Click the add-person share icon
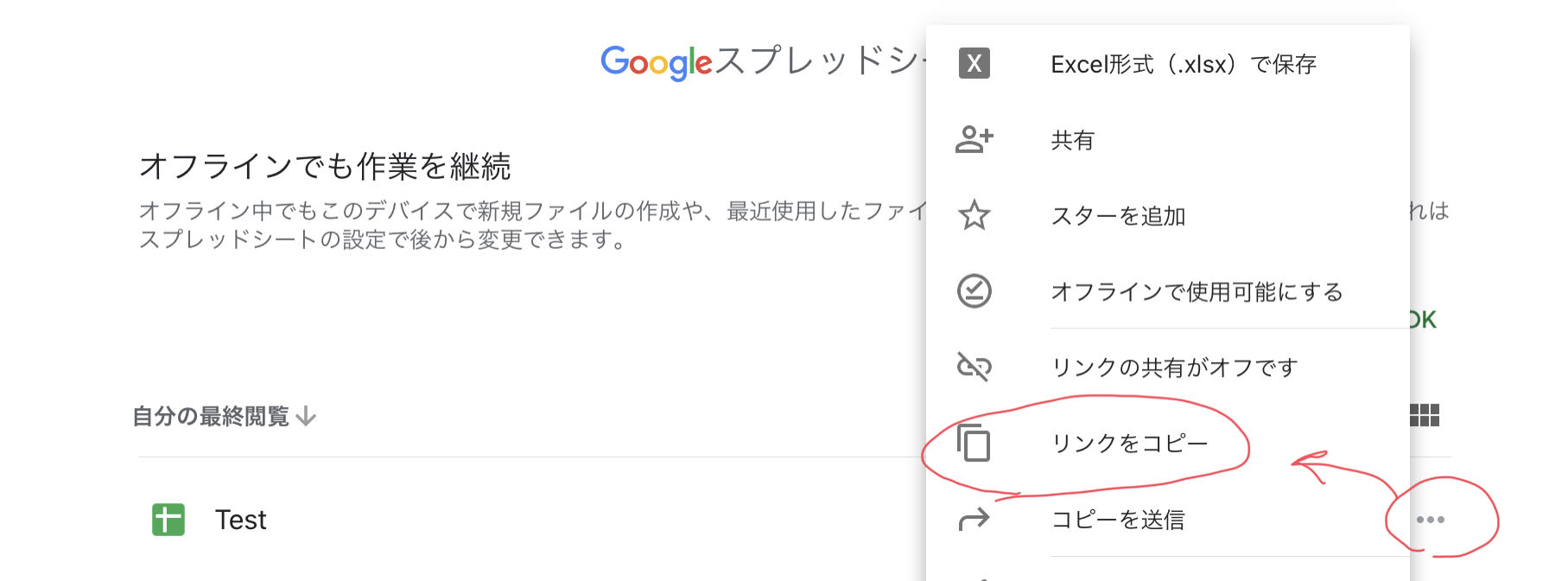This screenshot has width=1568, height=581. coord(974,139)
